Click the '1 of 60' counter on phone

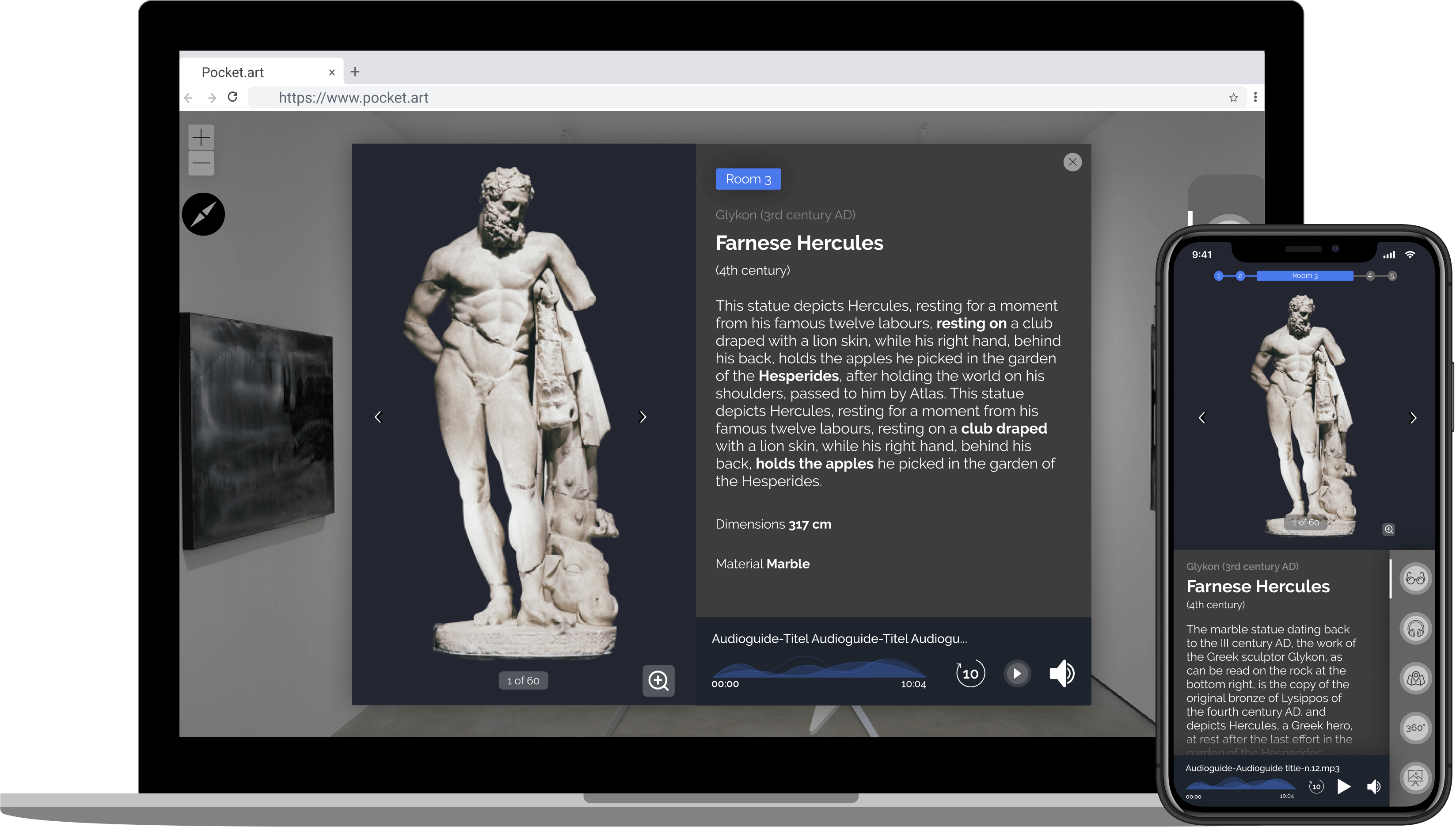point(1306,522)
